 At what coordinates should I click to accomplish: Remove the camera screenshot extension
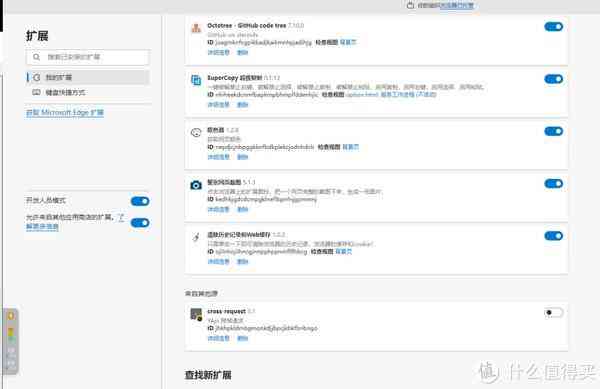point(243,209)
